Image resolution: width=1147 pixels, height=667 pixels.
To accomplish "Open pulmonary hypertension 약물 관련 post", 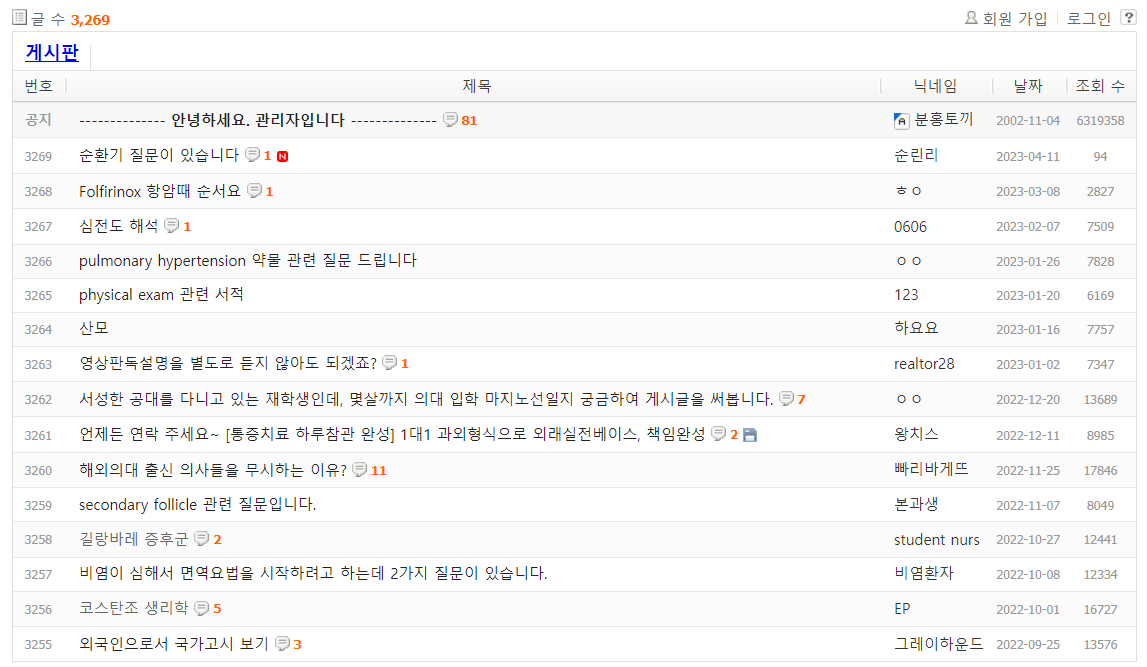I will click(x=248, y=260).
